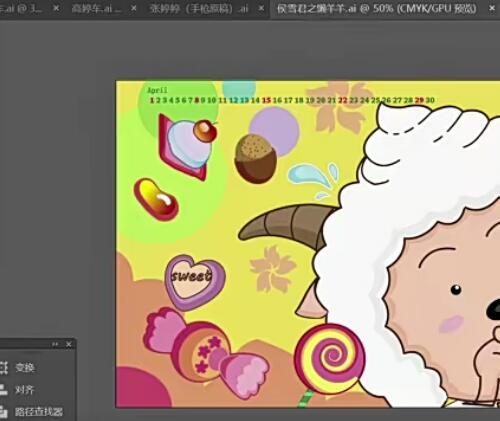The width and height of the screenshot is (500, 421).
Task: Select the sheep's black eye
Action: (456, 289)
